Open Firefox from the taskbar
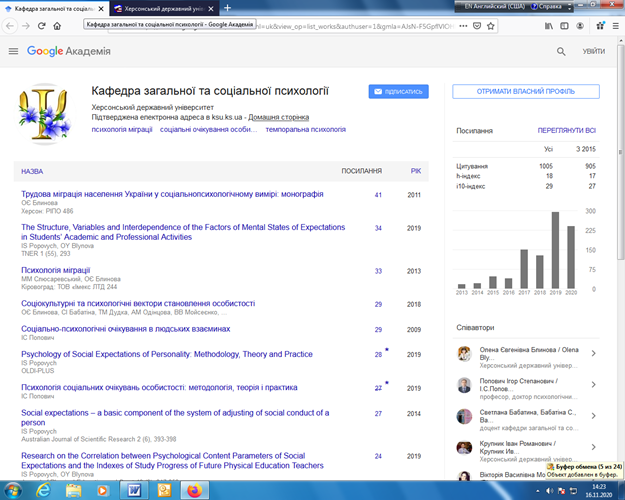The image size is (625, 500). point(194,490)
